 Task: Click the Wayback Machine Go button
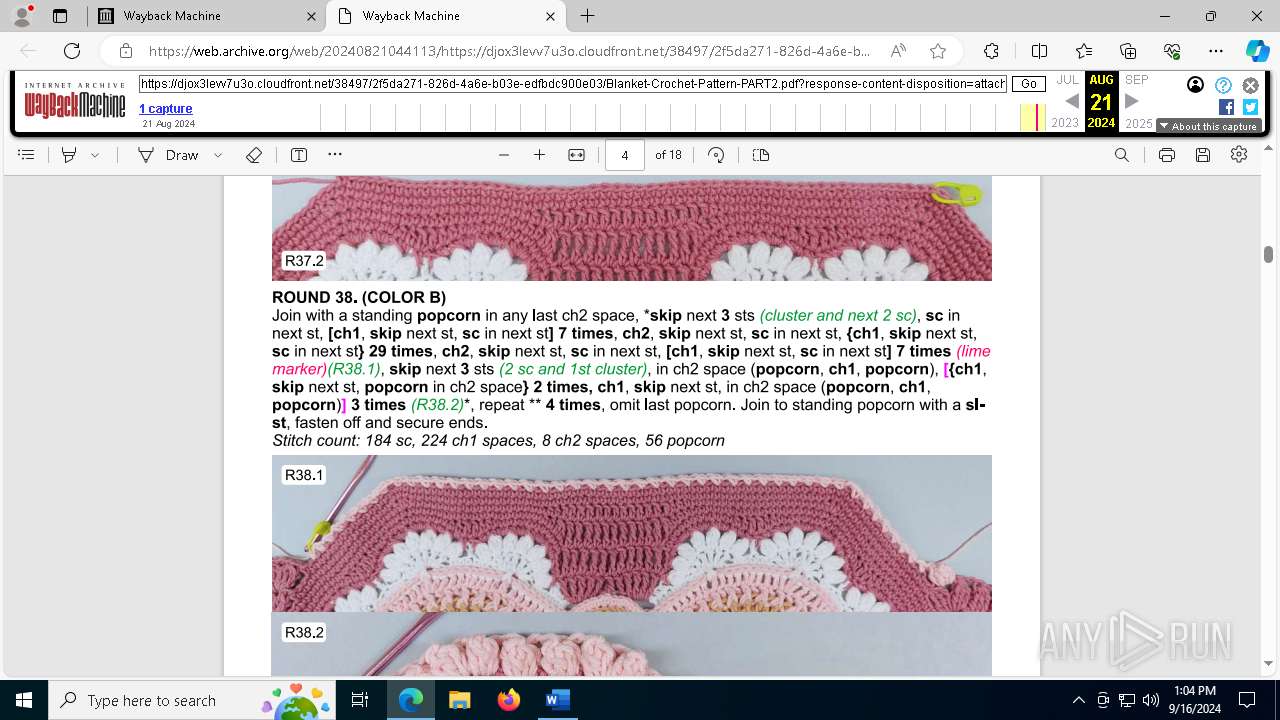tap(1029, 84)
